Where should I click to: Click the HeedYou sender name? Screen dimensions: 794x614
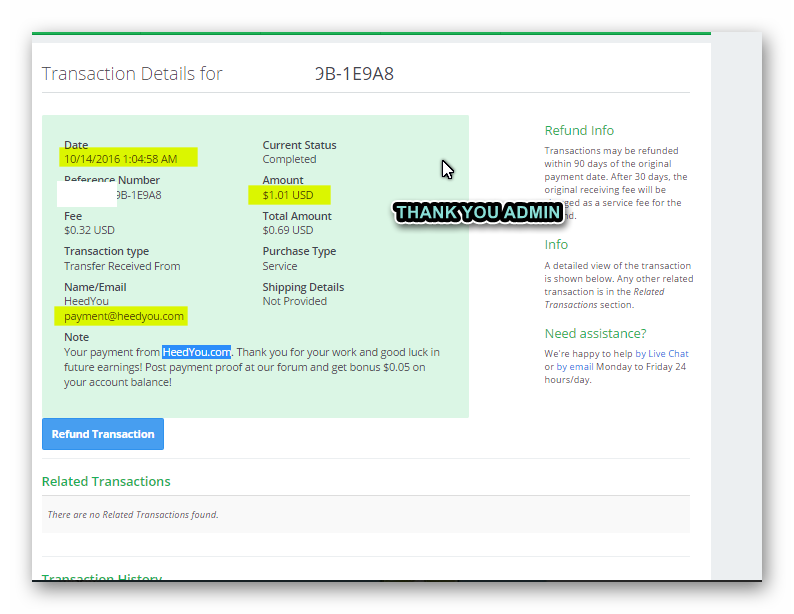click(x=86, y=301)
